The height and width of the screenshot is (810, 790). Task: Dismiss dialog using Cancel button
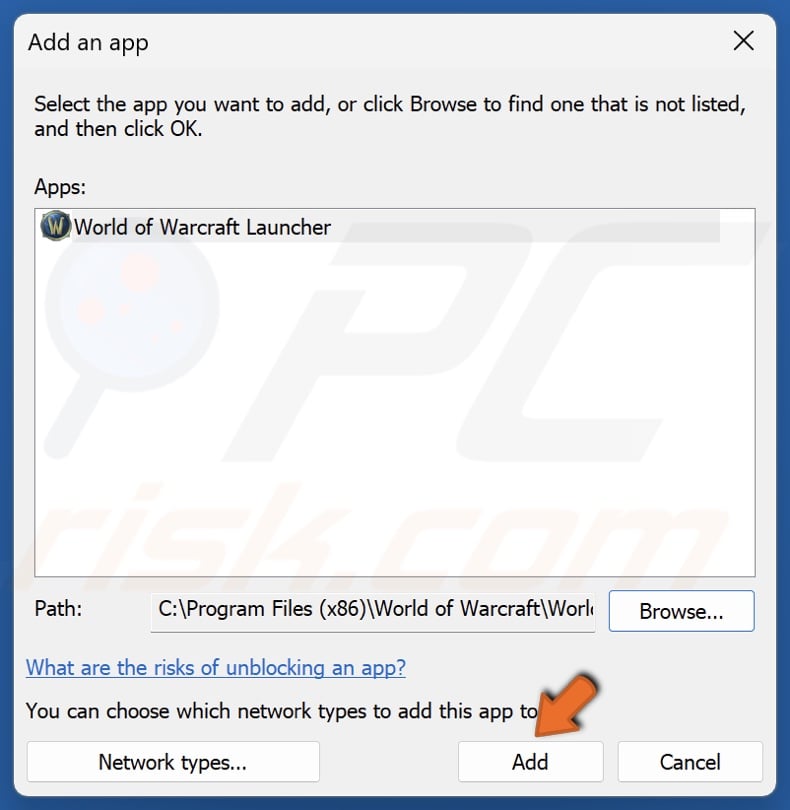(690, 762)
